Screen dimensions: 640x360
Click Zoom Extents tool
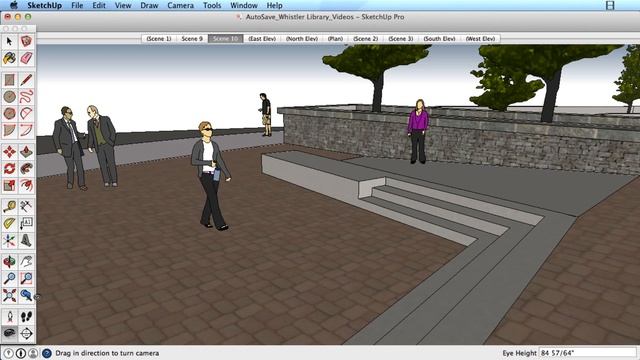point(9,295)
